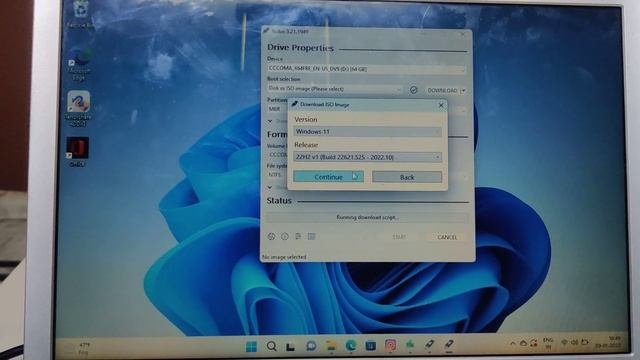Click the checksum checkmark icon in Rufus
The image size is (640, 360).
coord(413,90)
